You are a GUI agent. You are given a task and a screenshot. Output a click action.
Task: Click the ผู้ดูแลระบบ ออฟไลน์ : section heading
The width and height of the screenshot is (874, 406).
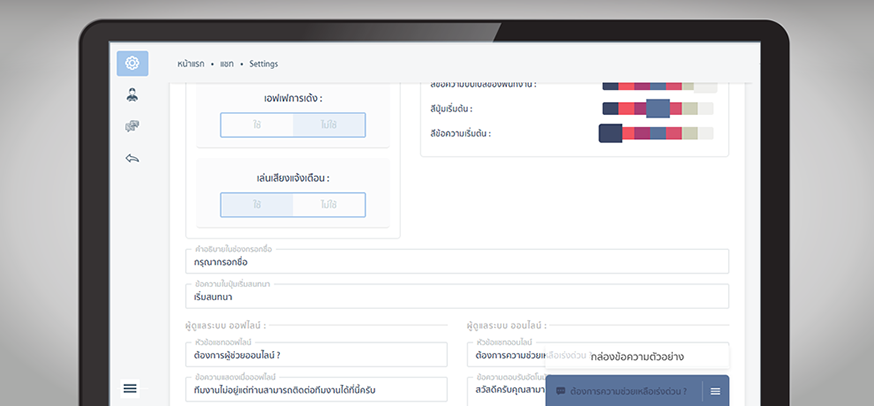click(x=225, y=325)
